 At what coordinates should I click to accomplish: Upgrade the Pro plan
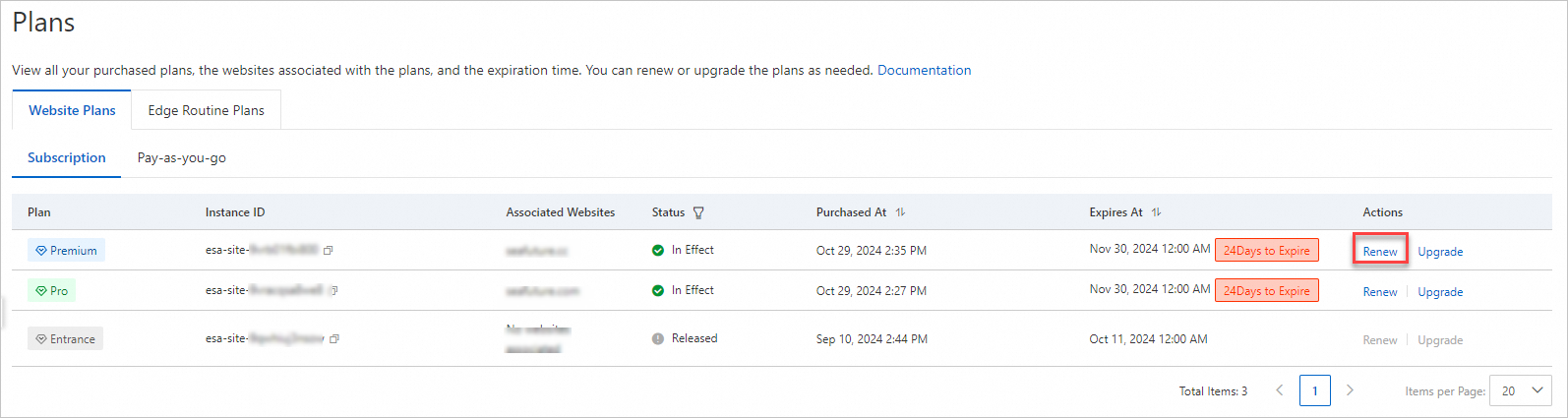pyautogui.click(x=1440, y=292)
